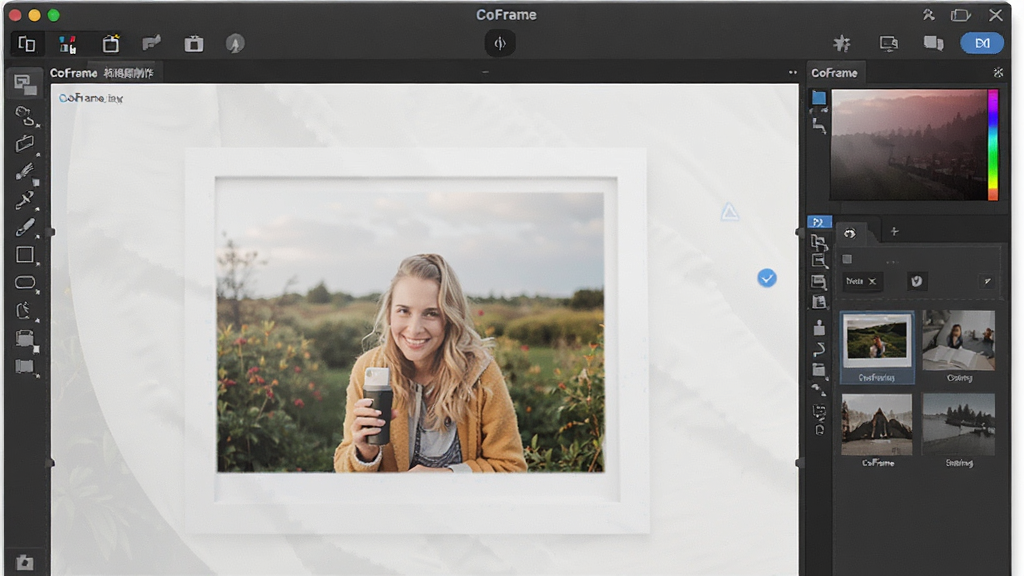Click the round compass-arrow icon in top toolbar
The height and width of the screenshot is (576, 1024).
(x=235, y=44)
